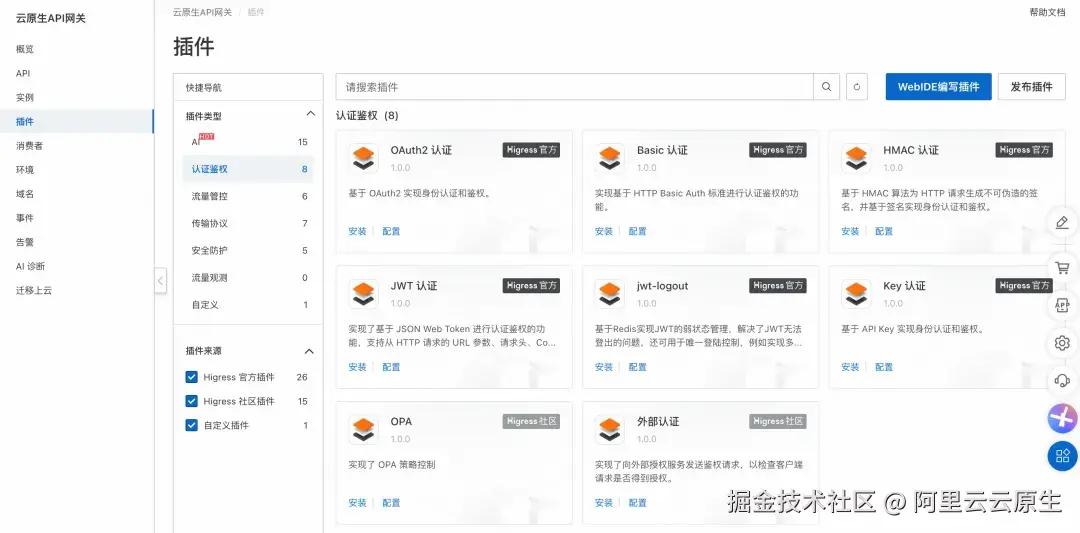Open 事件 in the sidebar
Image resolution: width=1080 pixels, height=533 pixels.
[x=25, y=218]
